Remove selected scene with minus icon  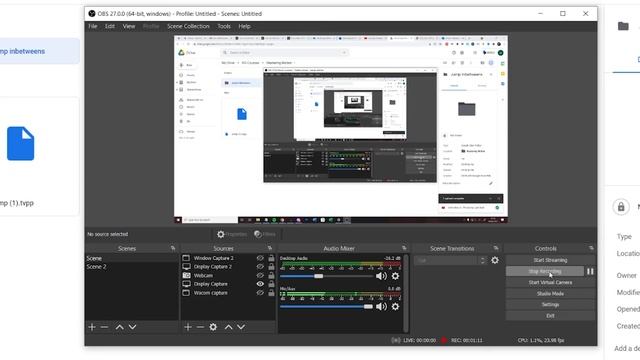tap(104, 327)
